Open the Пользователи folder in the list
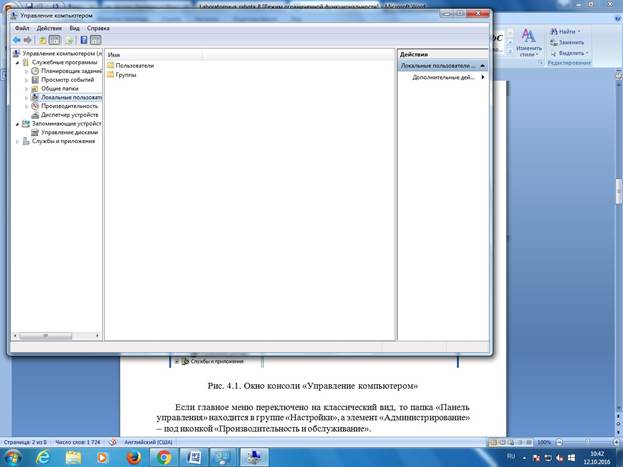Image resolution: width=623 pixels, height=467 pixels. click(x=134, y=65)
